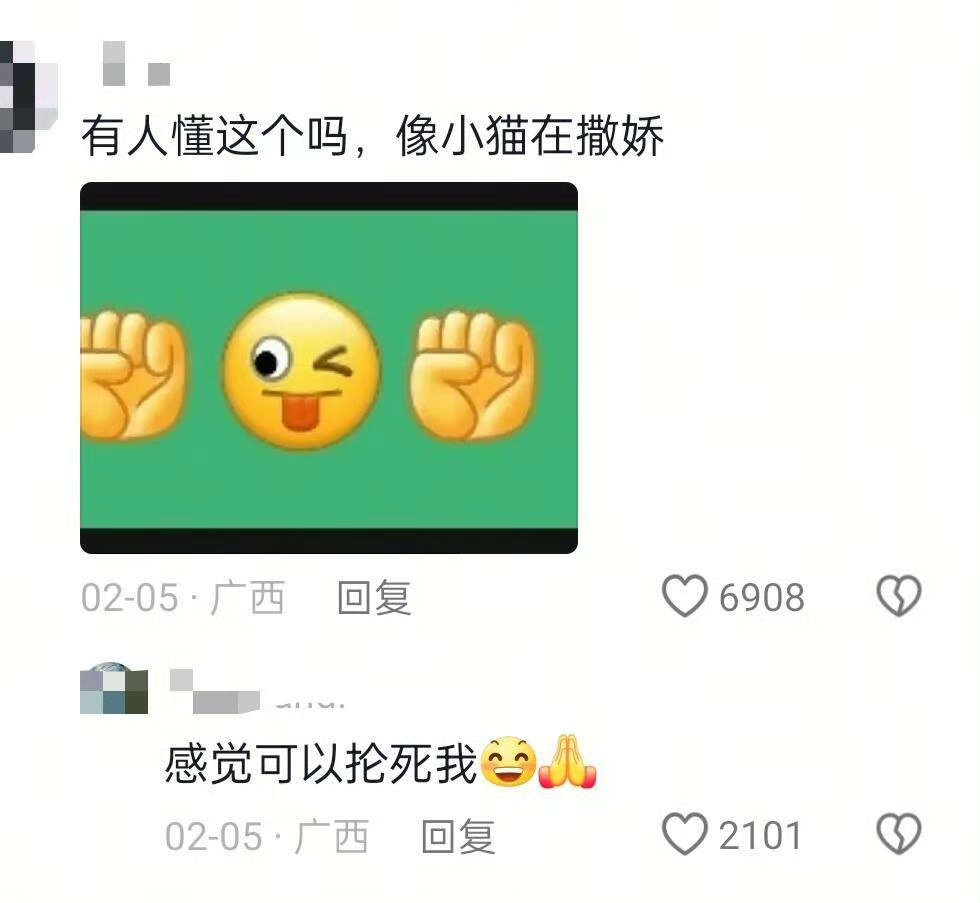This screenshot has width=980, height=903.
Task: Reply to the top comment via 回复
Action: (x=374, y=597)
